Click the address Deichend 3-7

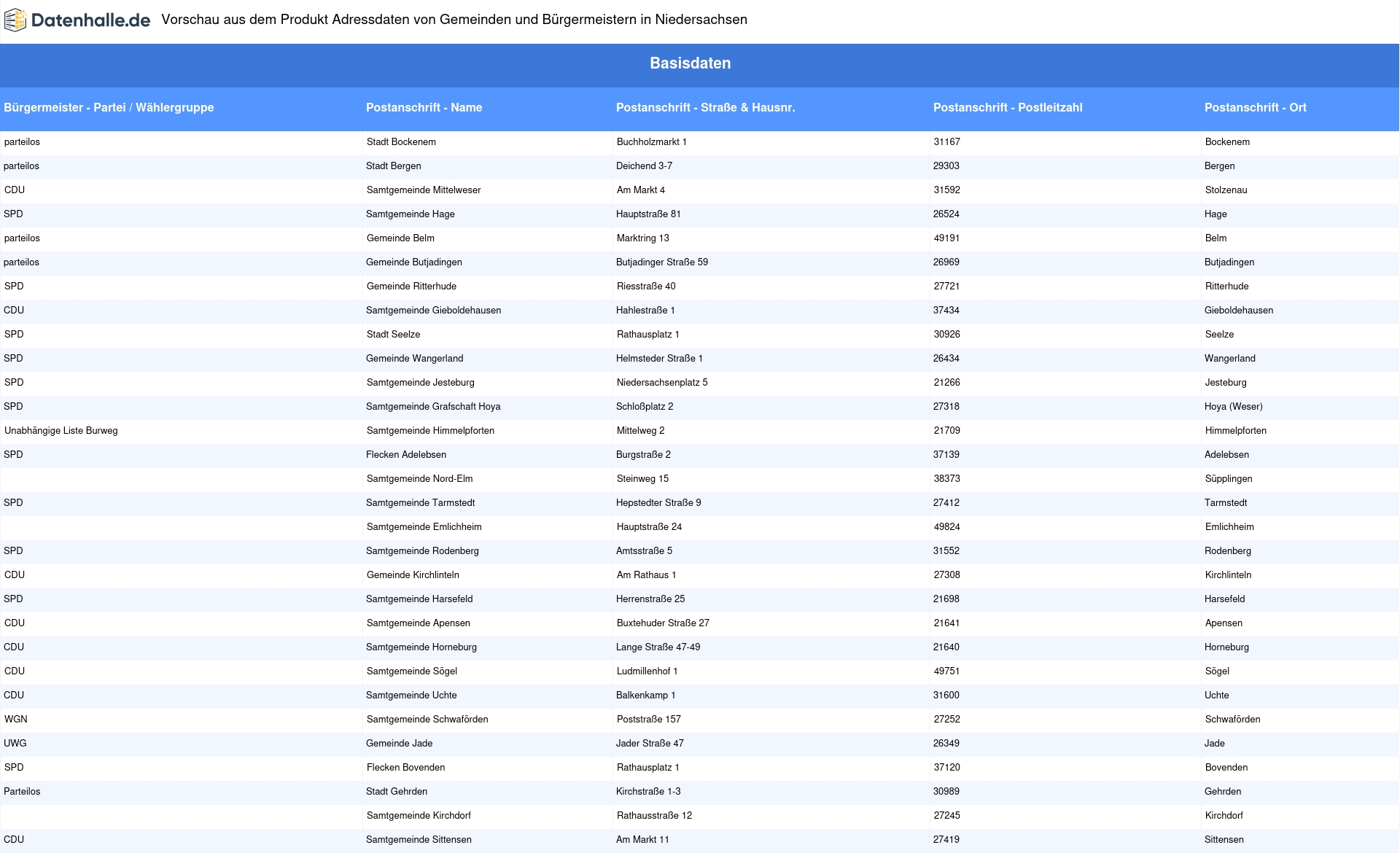pyautogui.click(x=645, y=166)
